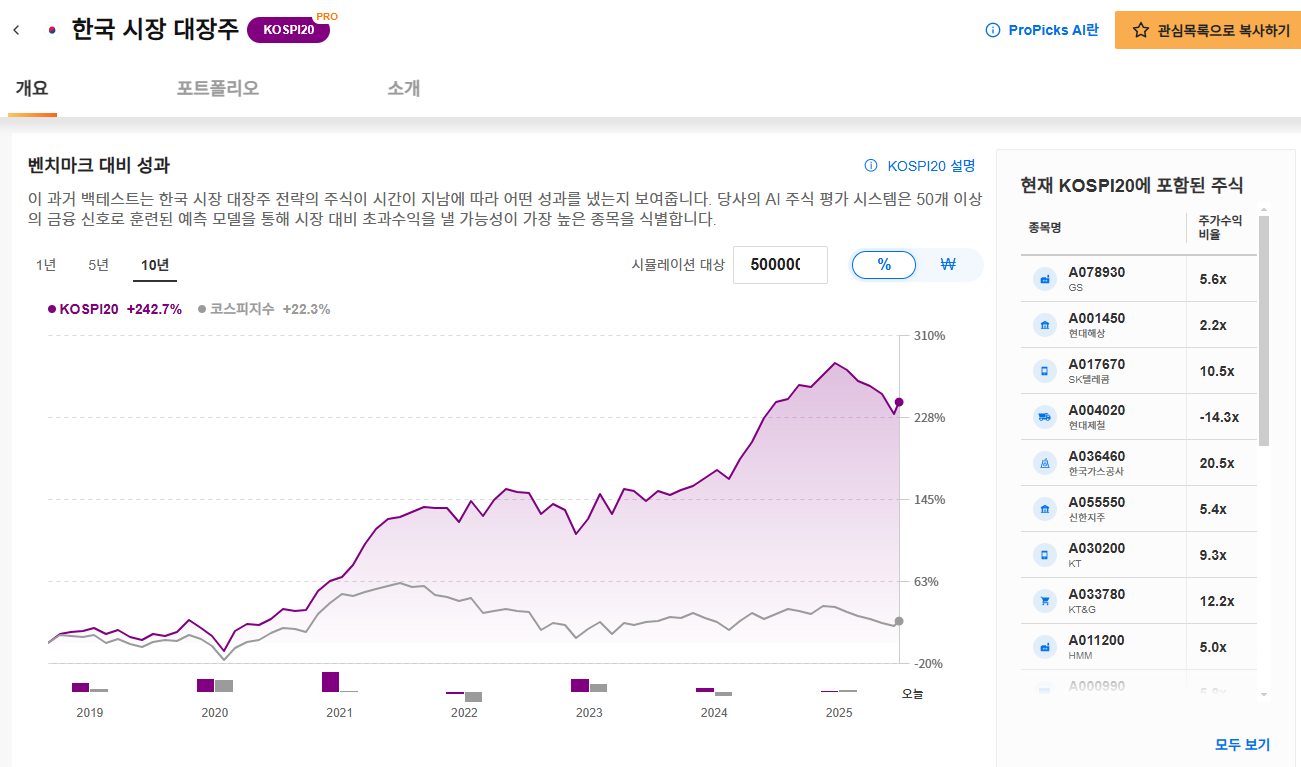Click the A011200 HMM icon
Viewport: 1301px width, 767px height.
pos(1045,647)
